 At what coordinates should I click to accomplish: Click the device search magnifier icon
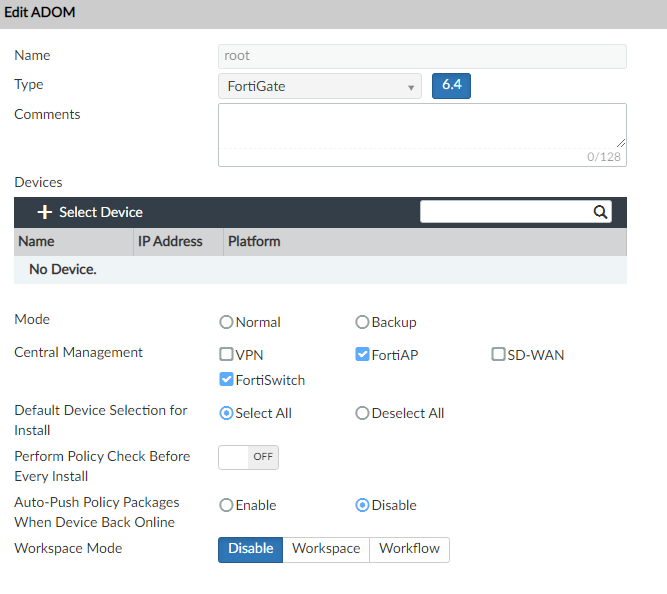[x=600, y=211]
